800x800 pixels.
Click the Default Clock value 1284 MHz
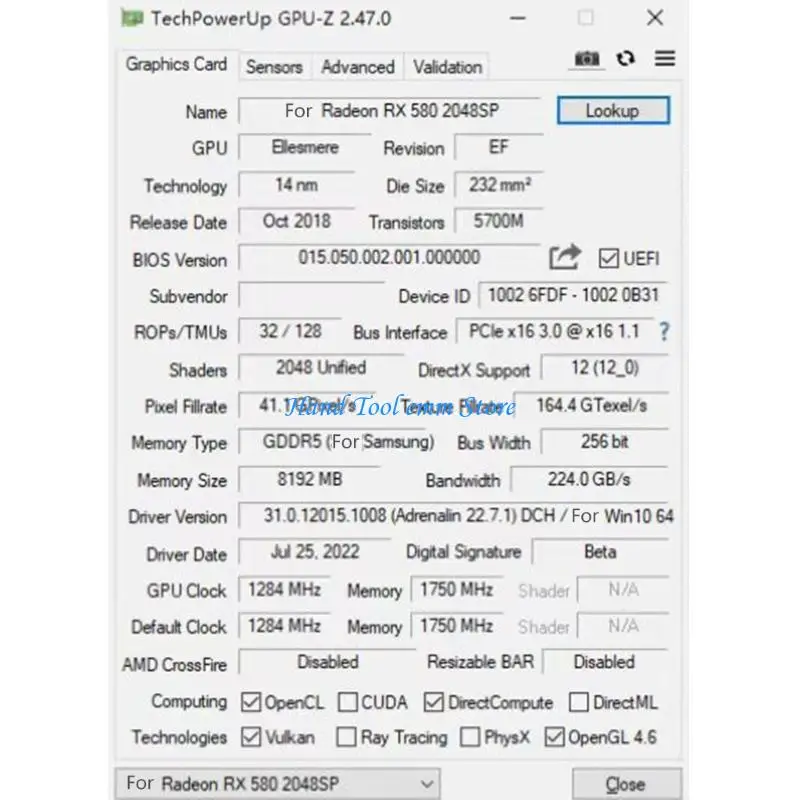(x=284, y=626)
